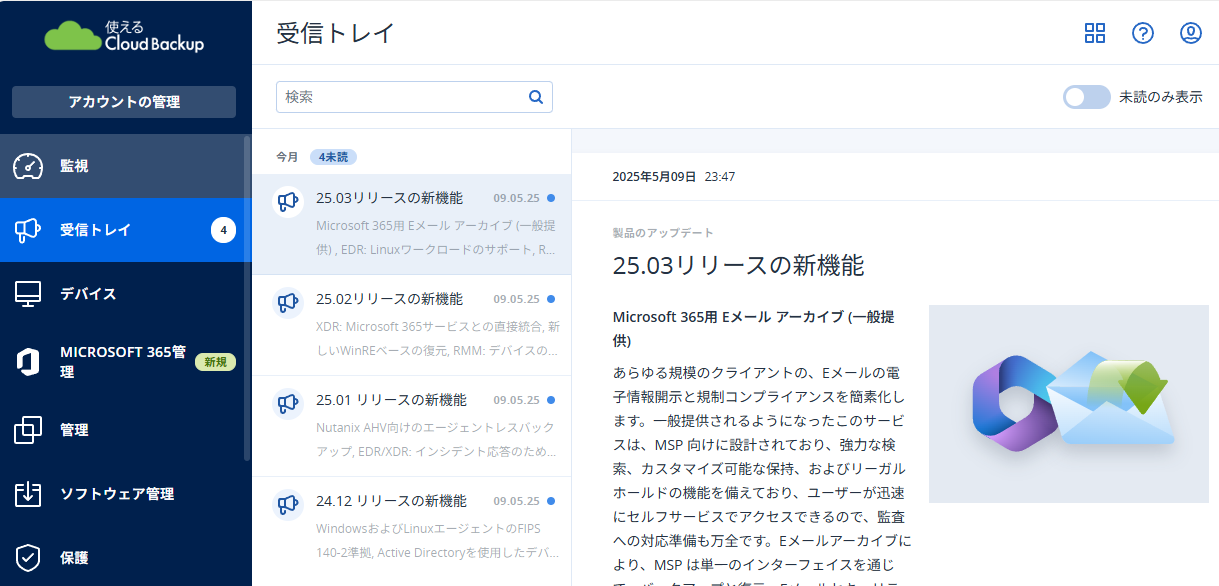
Task: Click the Microsoft 365 Office icon
Action: tap(28, 362)
